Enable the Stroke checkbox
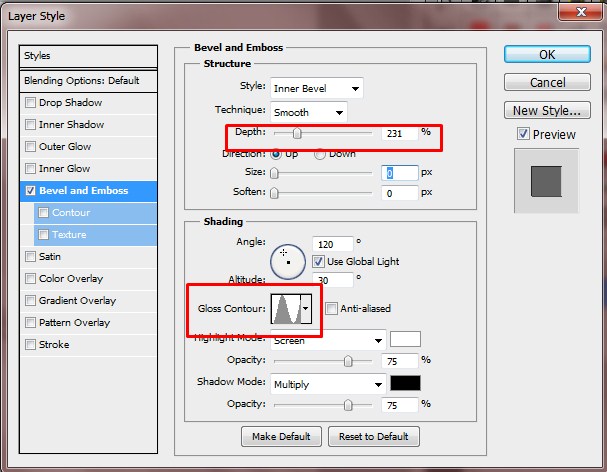Screen dimensions: 607x472 30,345
